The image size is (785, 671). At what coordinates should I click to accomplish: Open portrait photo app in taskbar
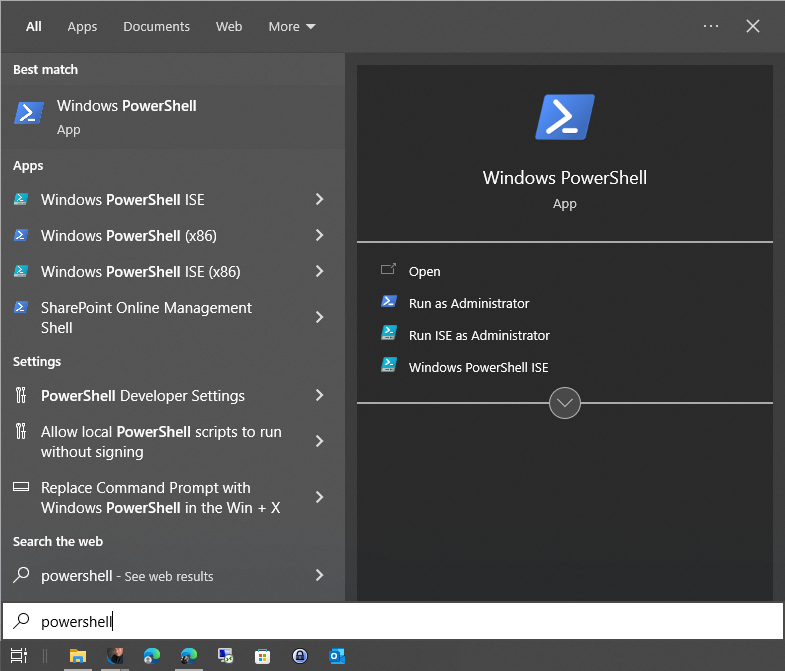point(115,655)
